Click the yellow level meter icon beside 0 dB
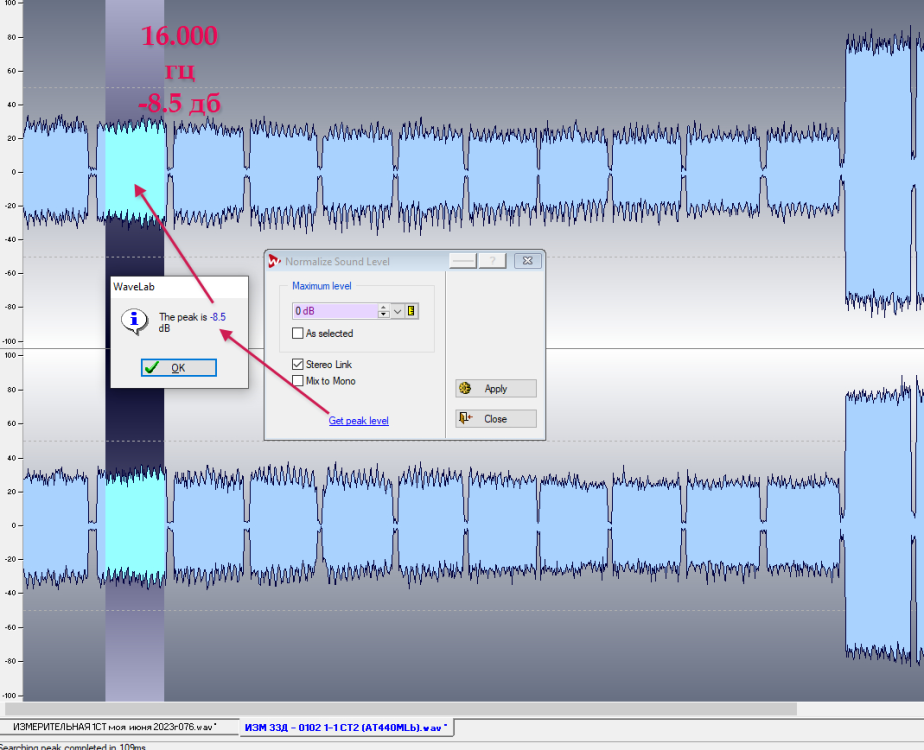The width and height of the screenshot is (924, 750). click(x=412, y=311)
